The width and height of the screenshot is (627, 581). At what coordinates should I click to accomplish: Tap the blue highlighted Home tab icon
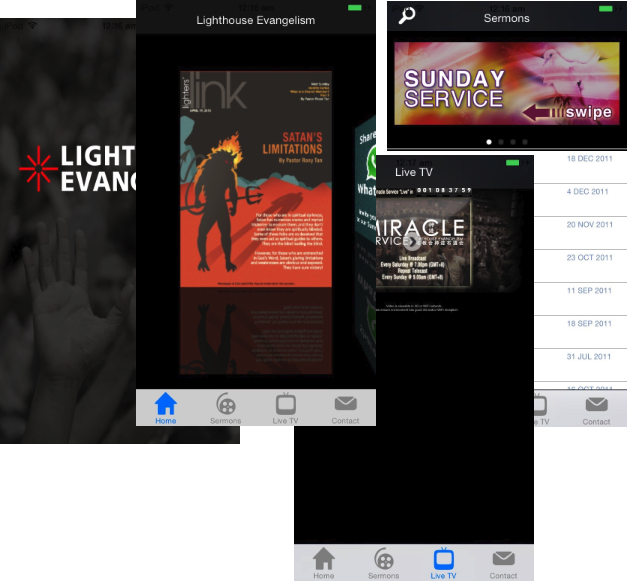(166, 407)
